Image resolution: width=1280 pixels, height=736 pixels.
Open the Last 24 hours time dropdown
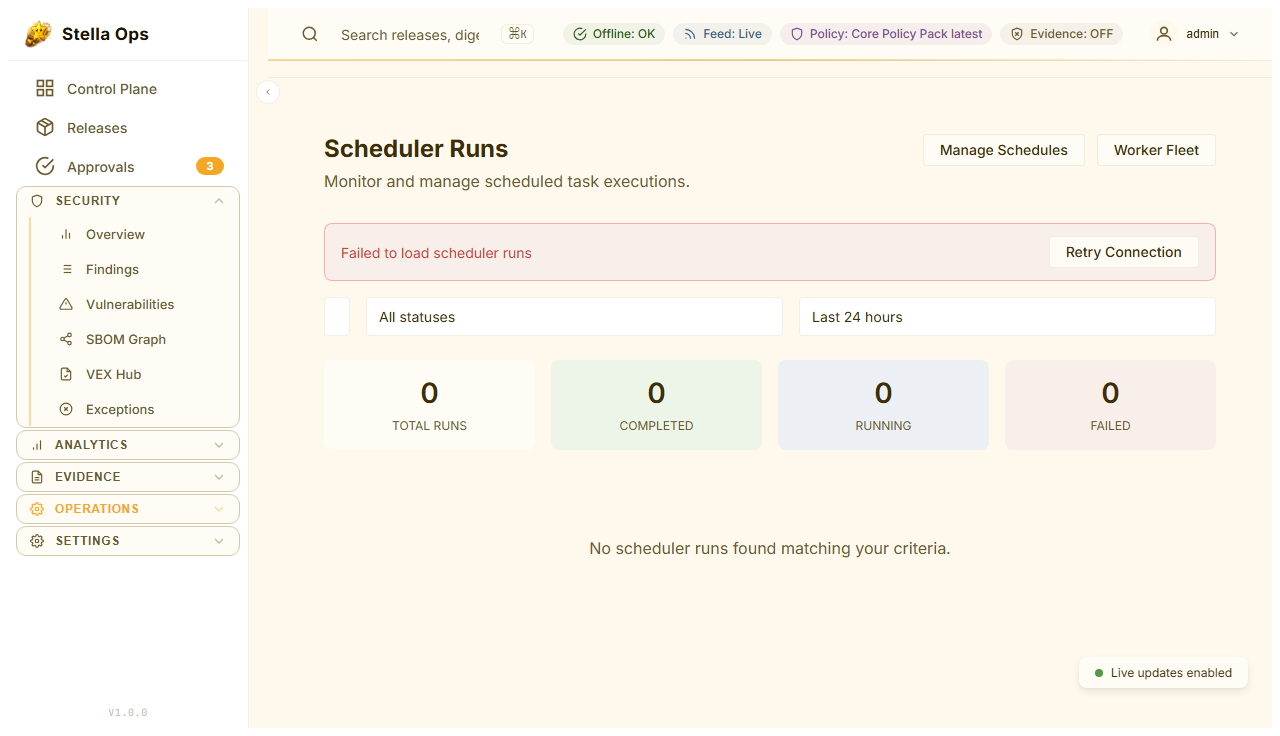(x=1006, y=317)
